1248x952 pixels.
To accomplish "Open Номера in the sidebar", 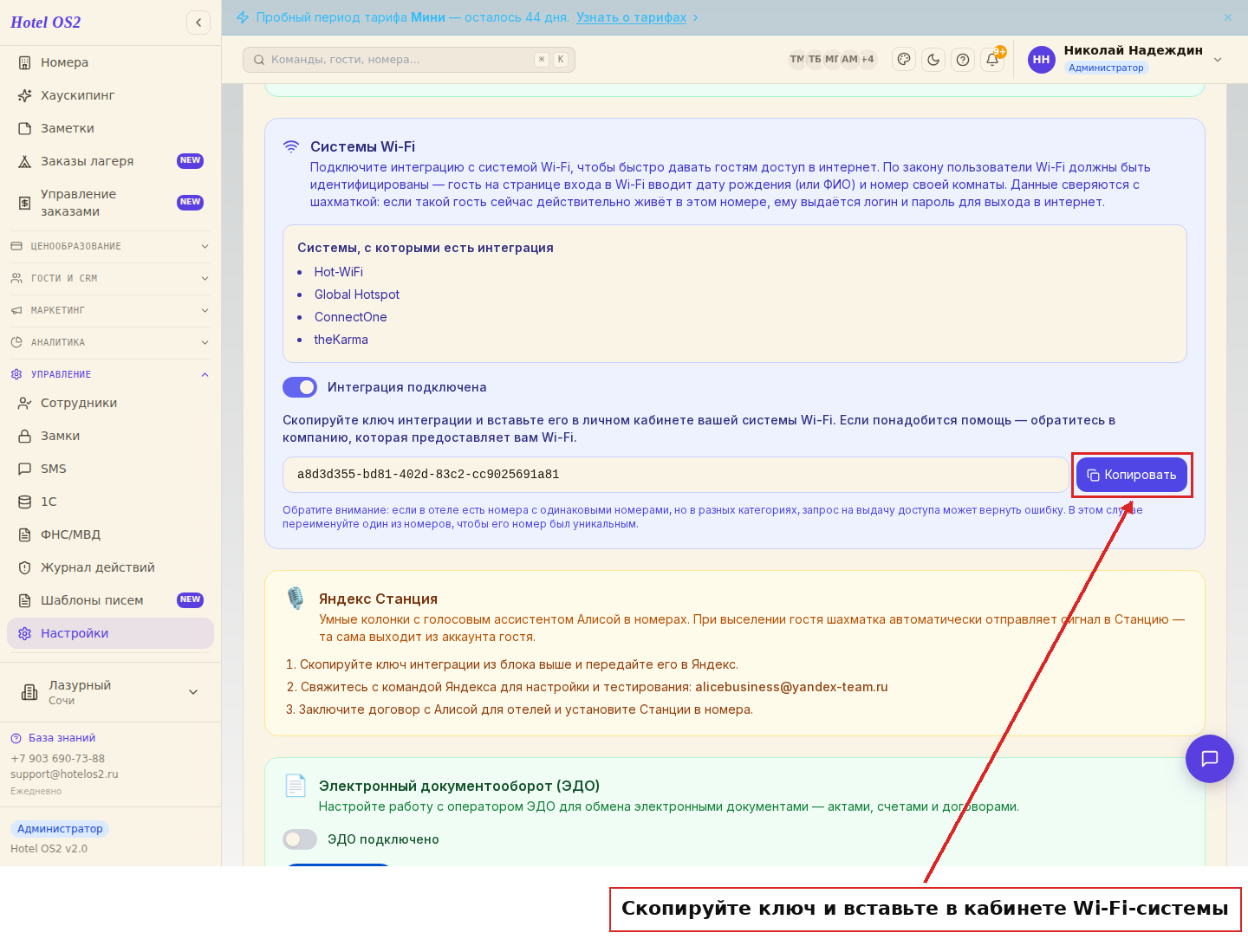I will coord(110,62).
